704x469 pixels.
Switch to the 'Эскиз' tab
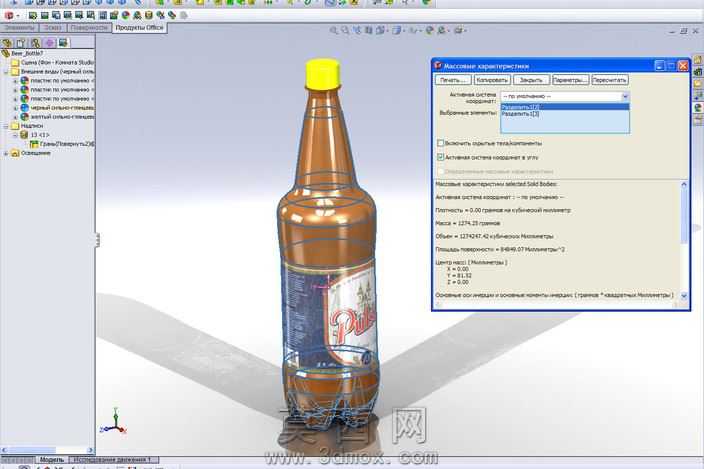tap(53, 28)
